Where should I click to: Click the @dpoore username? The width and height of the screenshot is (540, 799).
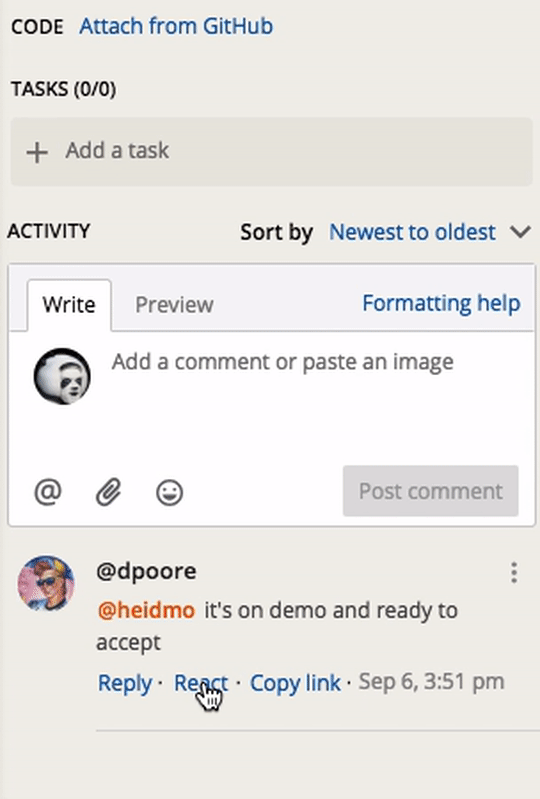(146, 571)
